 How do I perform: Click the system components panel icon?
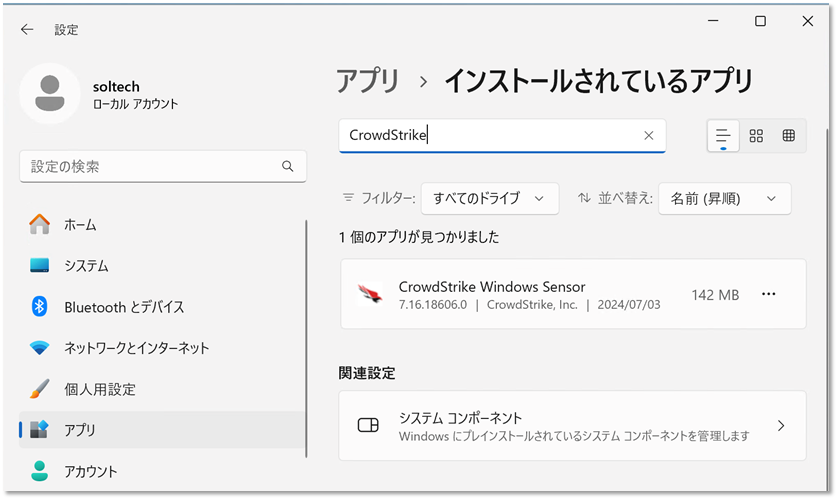point(368,425)
